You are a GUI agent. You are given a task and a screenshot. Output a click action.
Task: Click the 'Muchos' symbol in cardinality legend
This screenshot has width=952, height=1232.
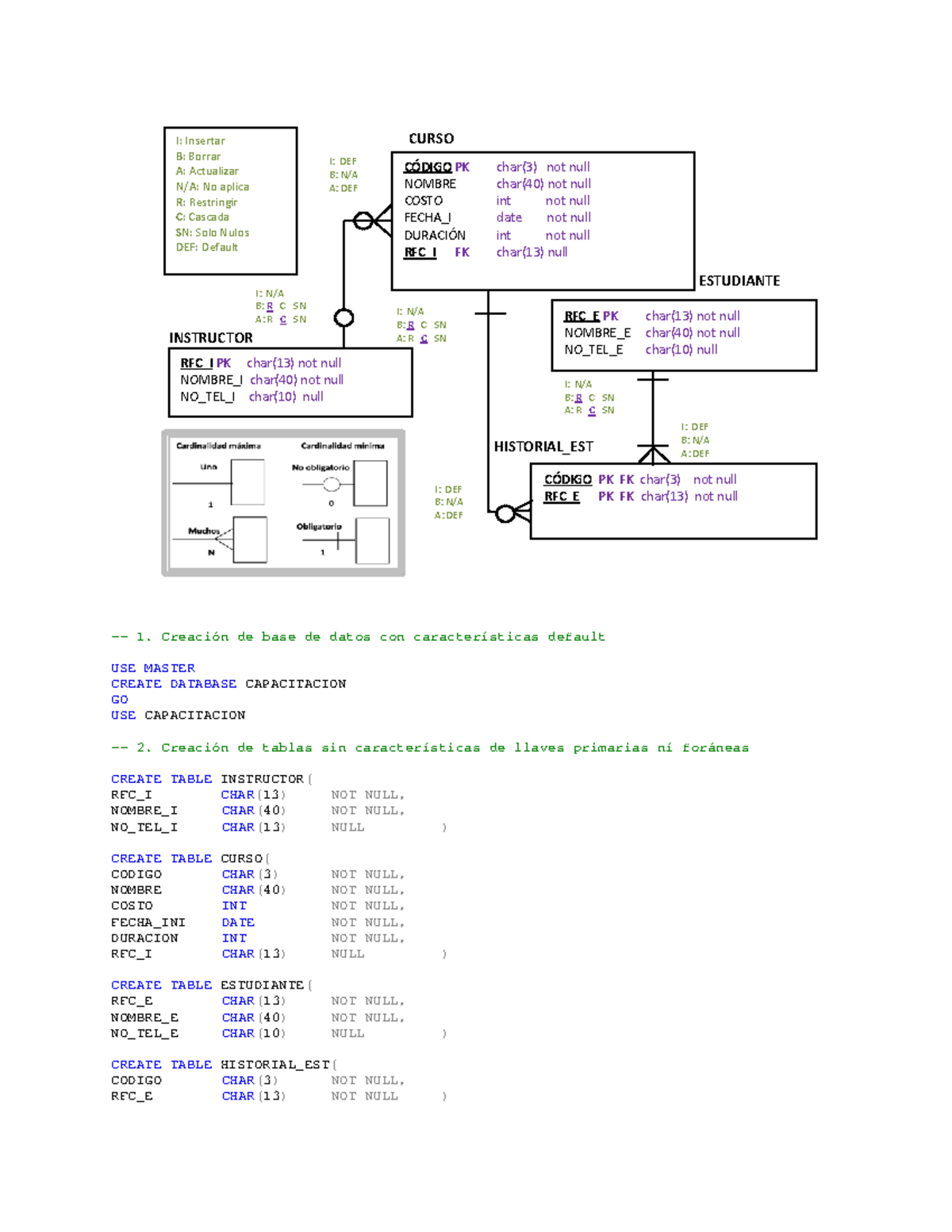click(x=222, y=539)
